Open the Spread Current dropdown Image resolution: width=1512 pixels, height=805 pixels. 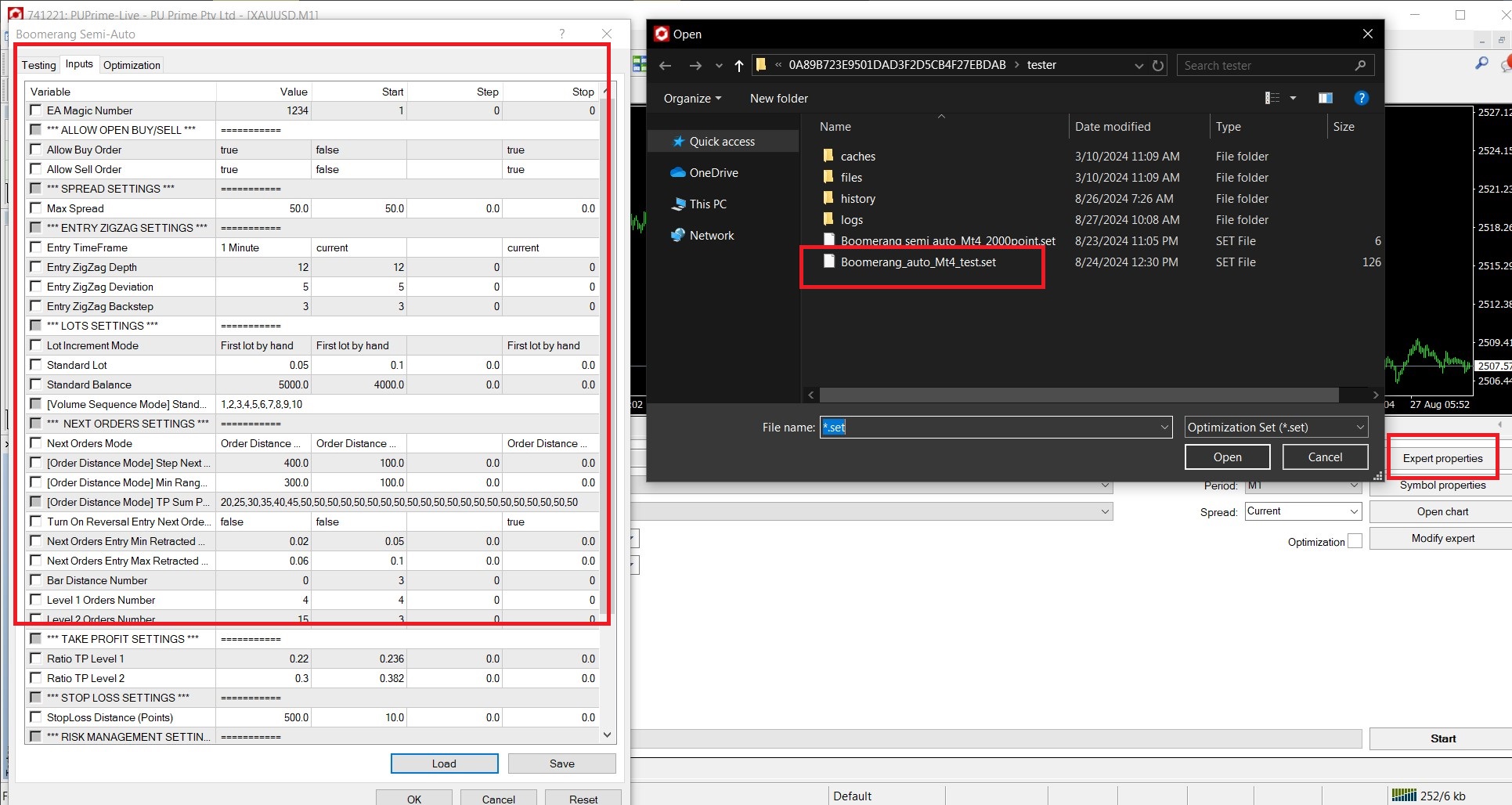1303,511
